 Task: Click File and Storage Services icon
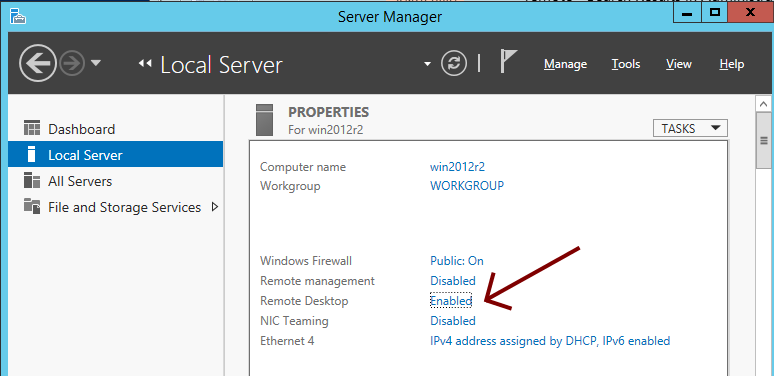tap(32, 206)
